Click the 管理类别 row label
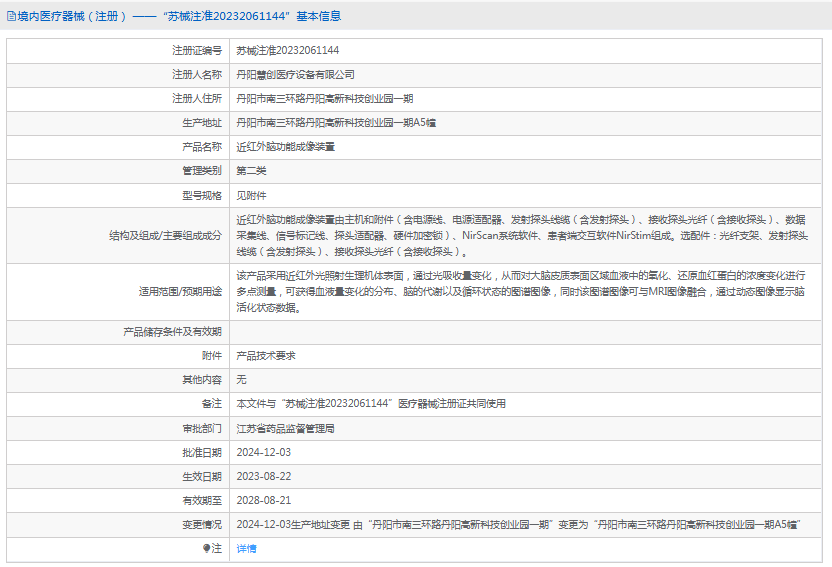Viewport: 832px width, 567px height. (202, 171)
